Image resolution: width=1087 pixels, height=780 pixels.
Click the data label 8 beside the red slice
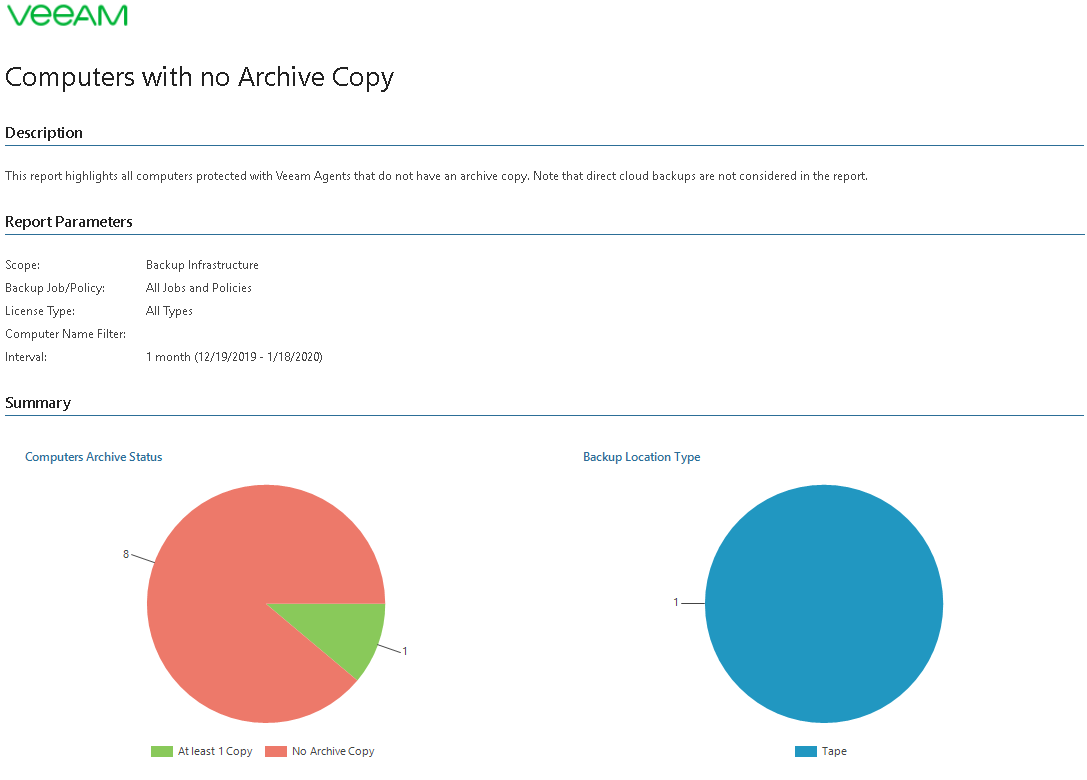[x=126, y=554]
